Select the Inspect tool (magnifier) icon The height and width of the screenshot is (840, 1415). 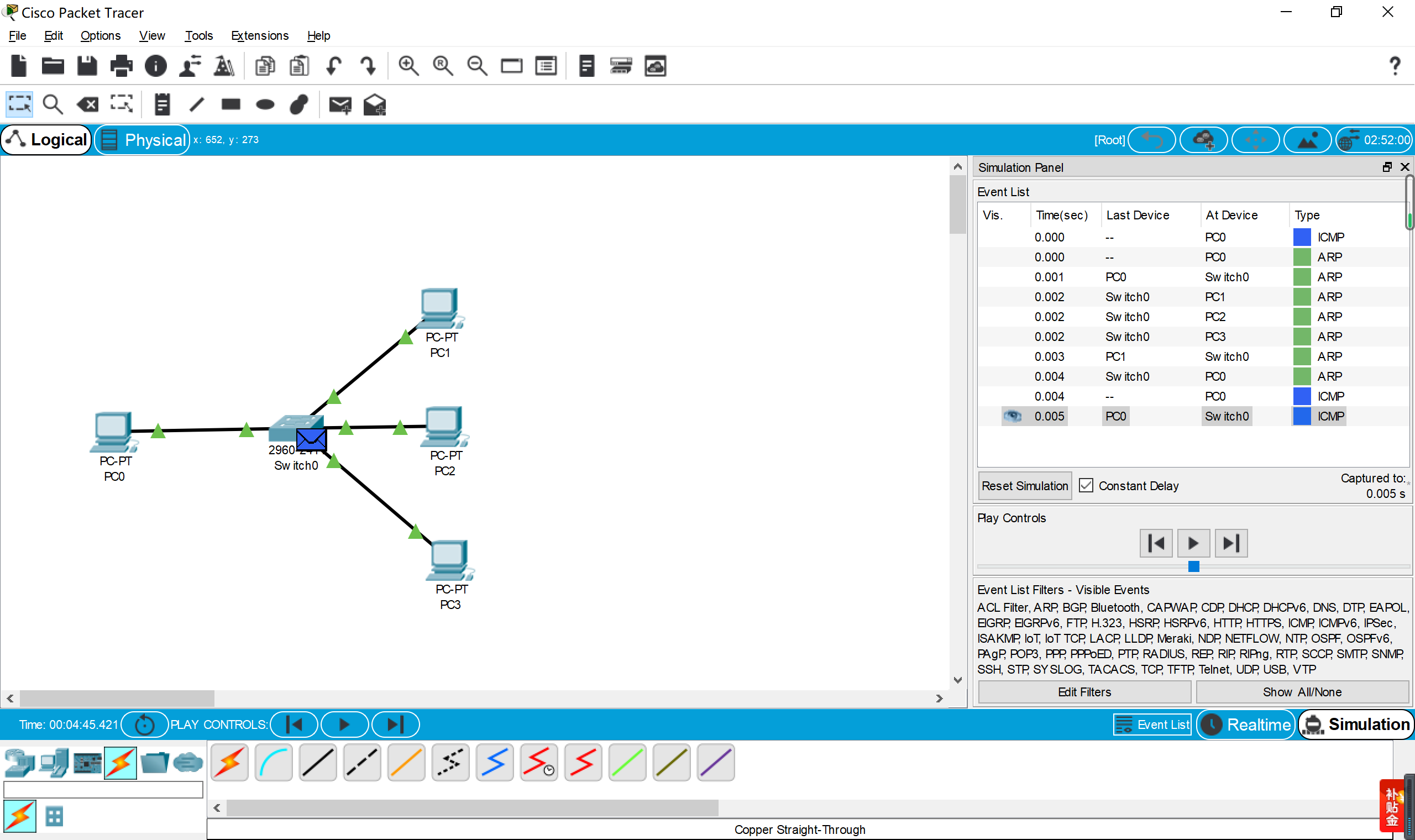[54, 104]
